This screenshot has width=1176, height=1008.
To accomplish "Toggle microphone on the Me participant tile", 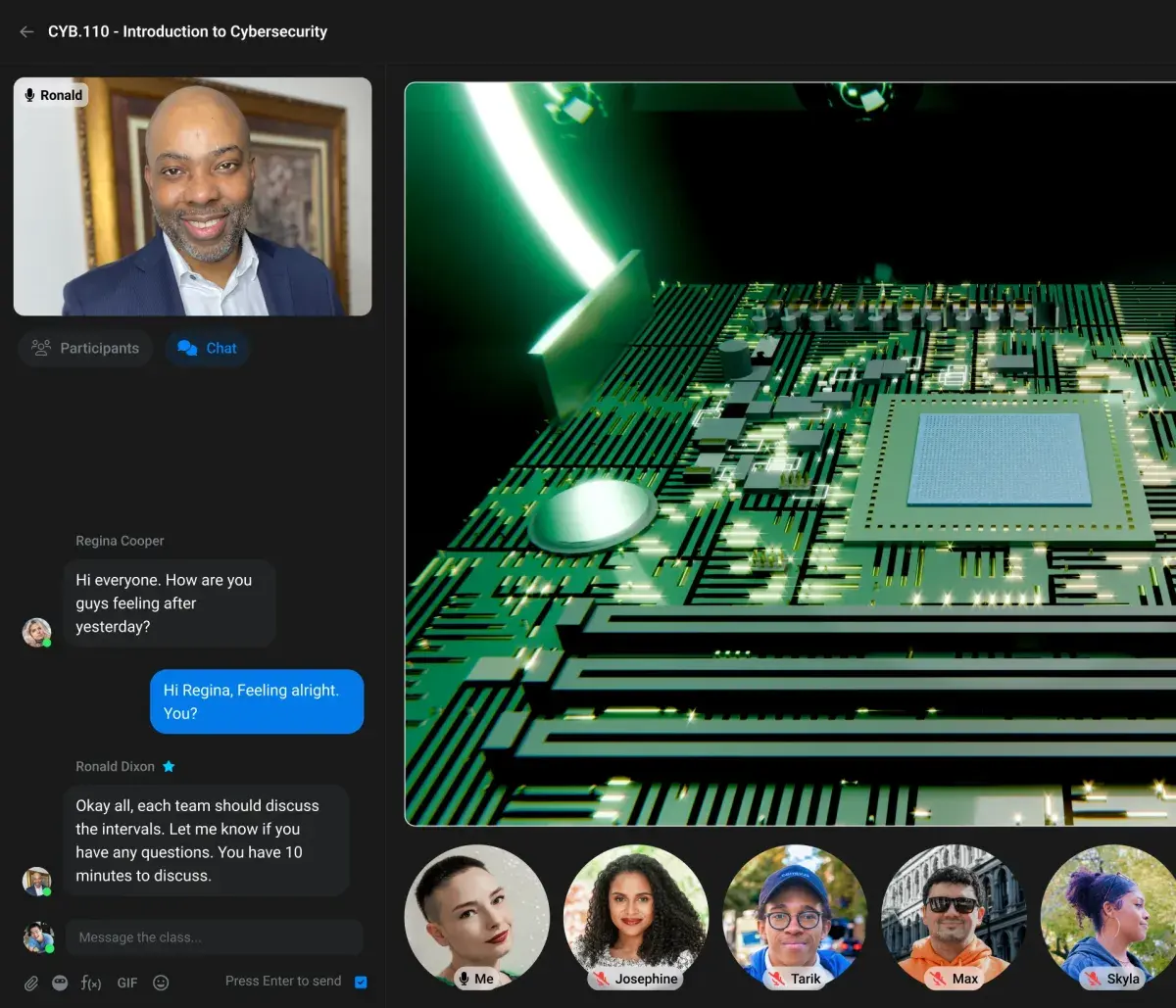I will (x=465, y=979).
